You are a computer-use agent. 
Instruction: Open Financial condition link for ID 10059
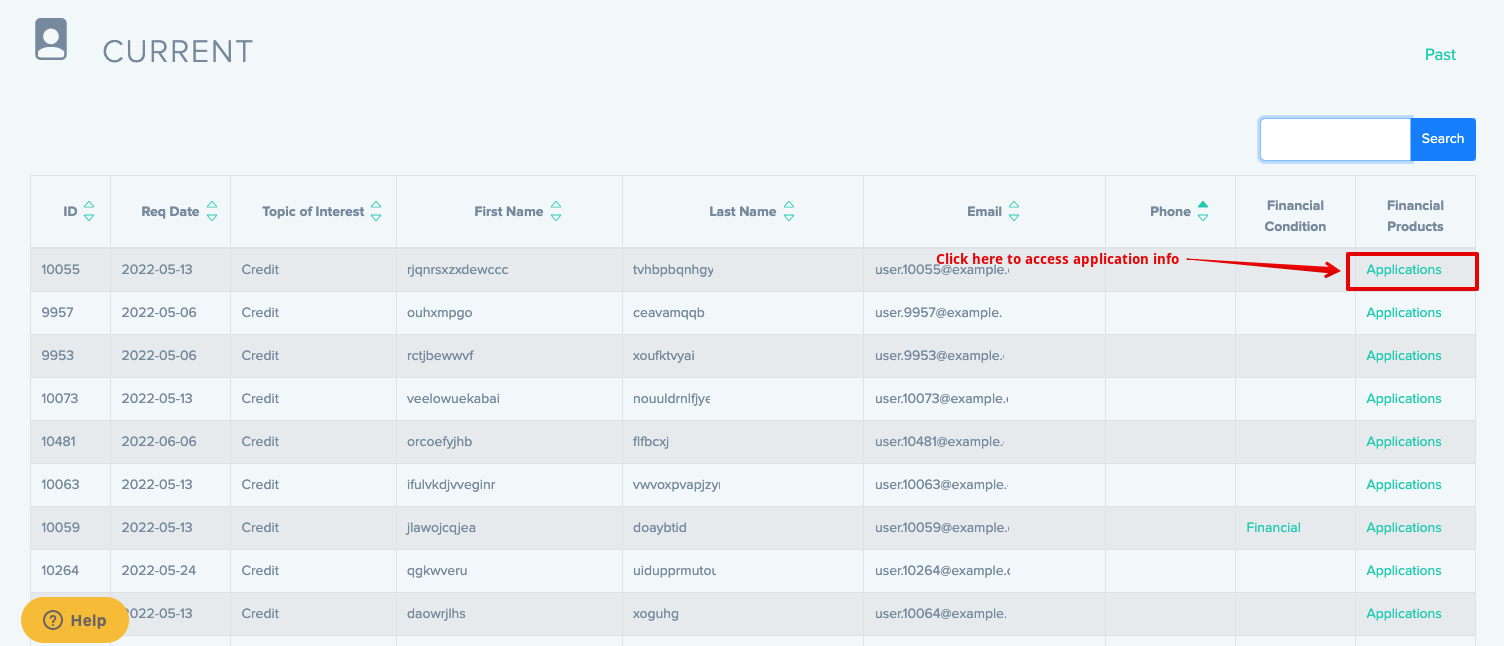coord(1273,528)
